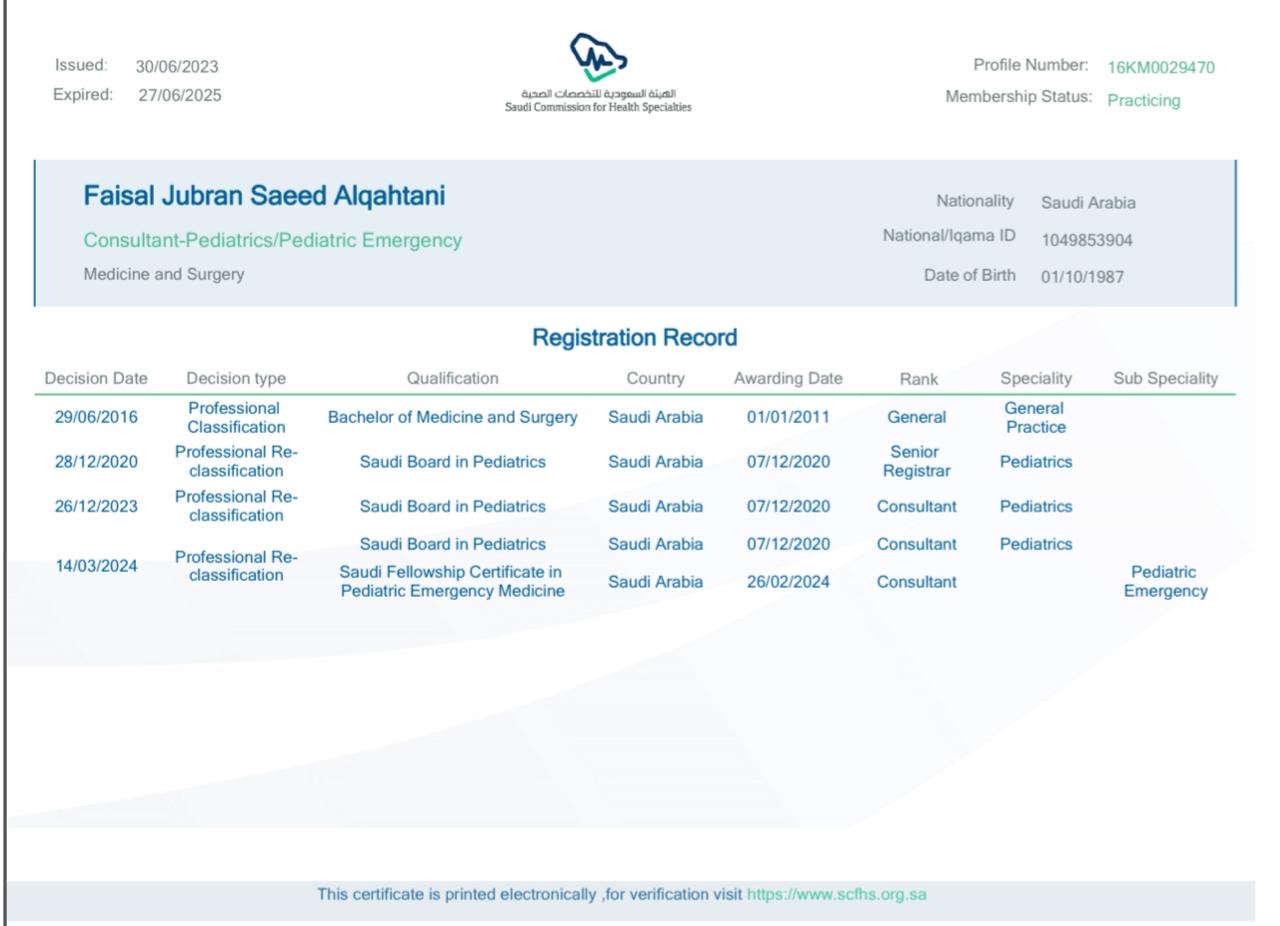The height and width of the screenshot is (926, 1280).
Task: Open the https://www.scfhs.org.sa verification link
Action: coord(836,895)
